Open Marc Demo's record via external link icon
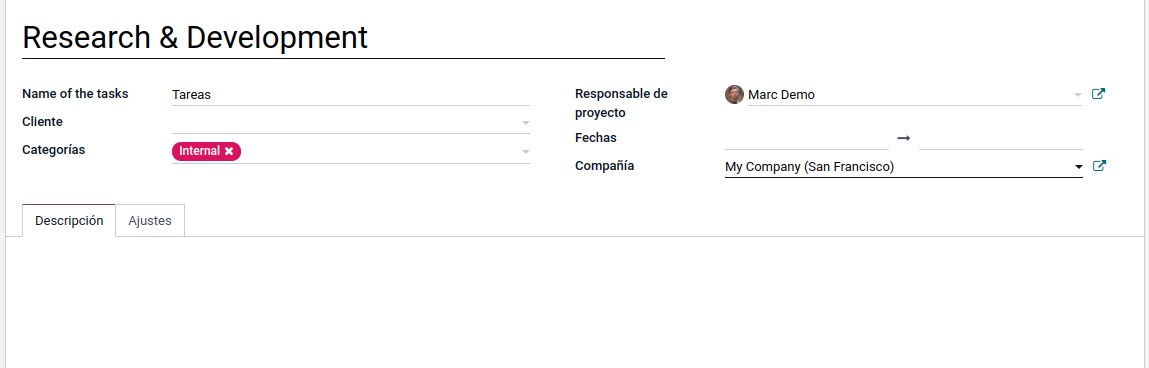This screenshot has width=1149, height=368. (1098, 94)
